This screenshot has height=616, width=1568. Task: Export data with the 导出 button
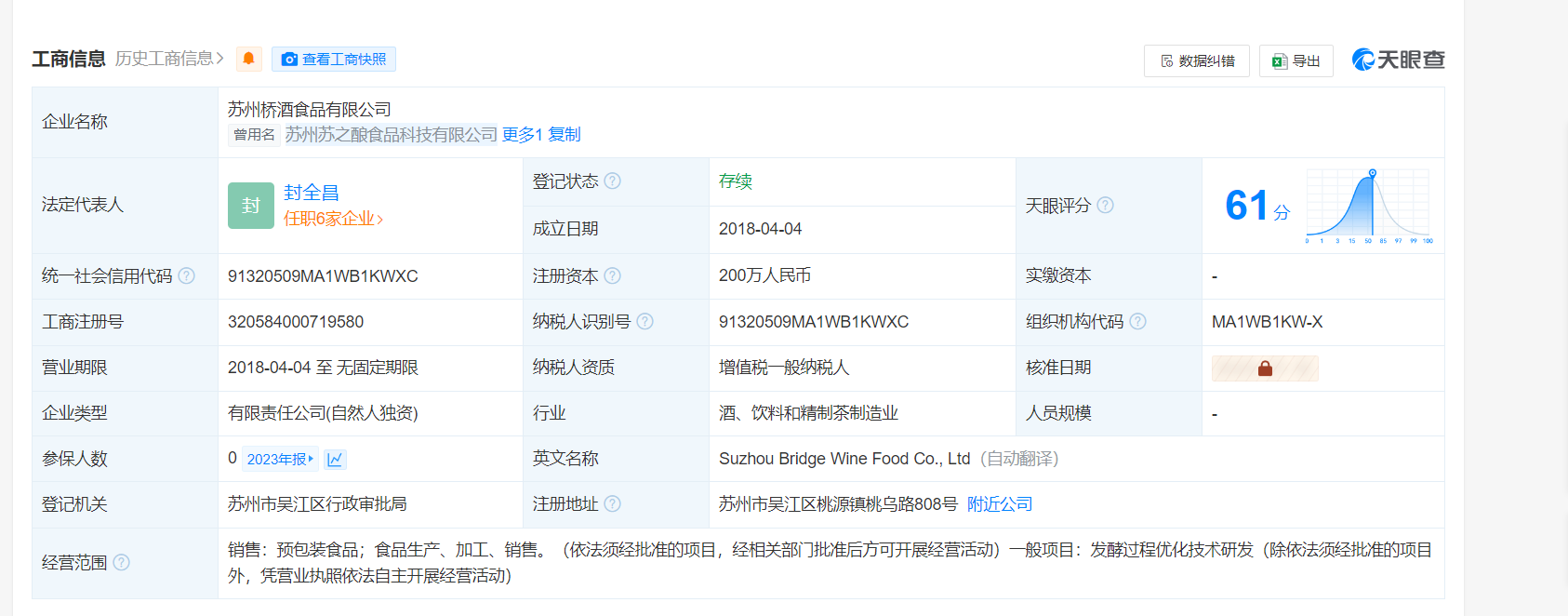point(1296,60)
